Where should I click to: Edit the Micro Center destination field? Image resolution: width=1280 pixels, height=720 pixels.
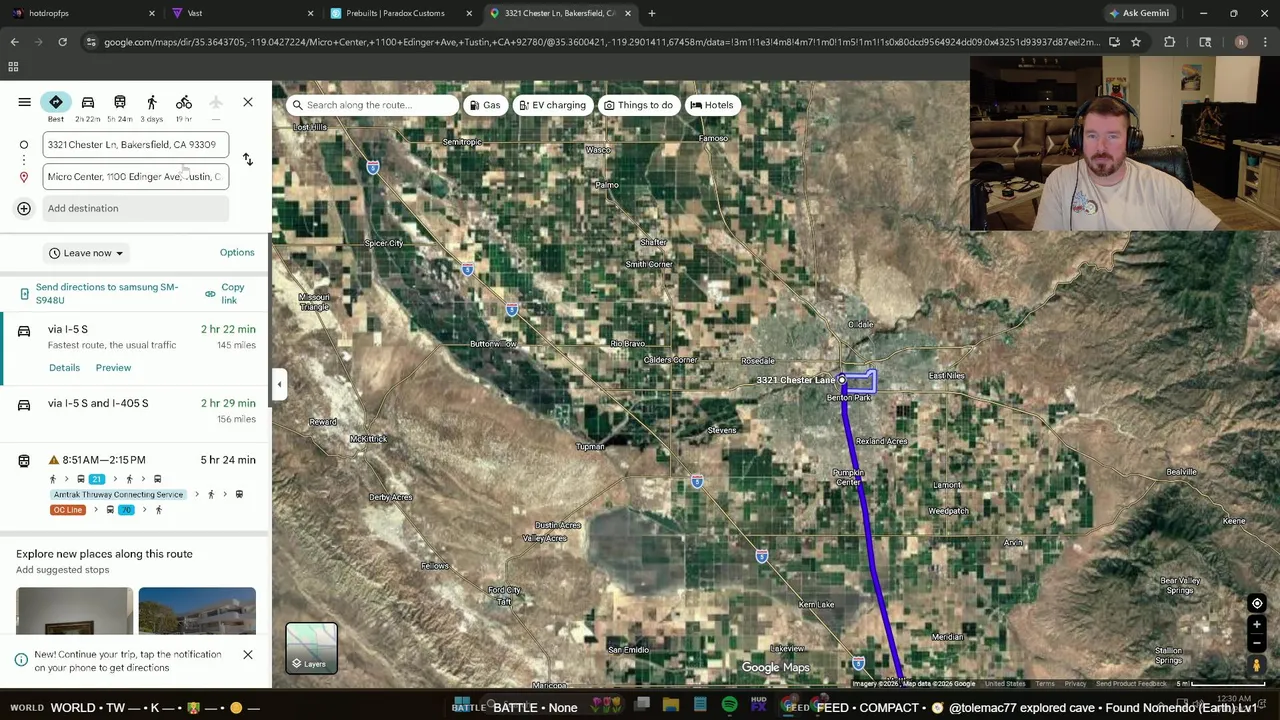[x=136, y=176]
